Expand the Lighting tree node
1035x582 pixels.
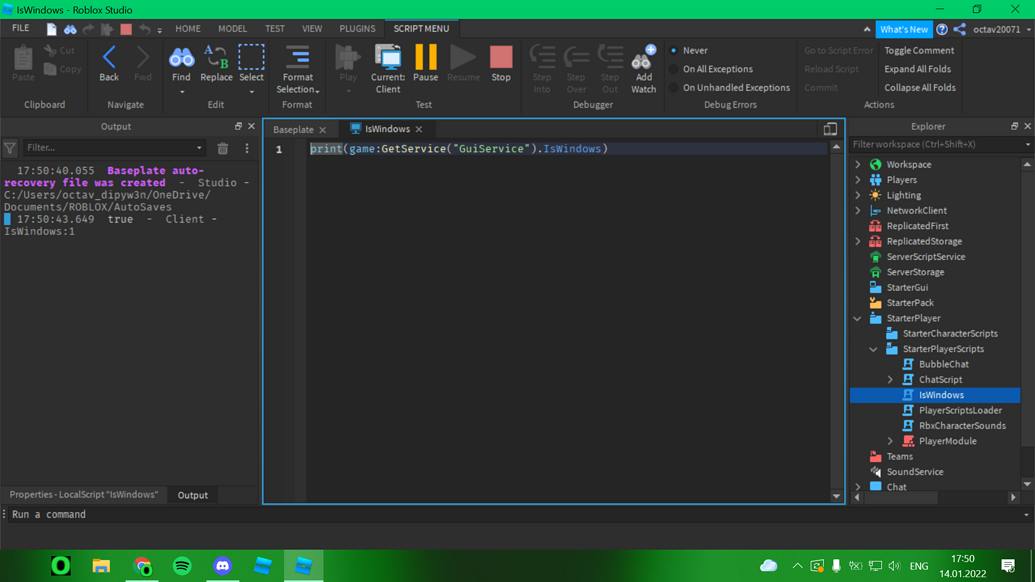(858, 195)
